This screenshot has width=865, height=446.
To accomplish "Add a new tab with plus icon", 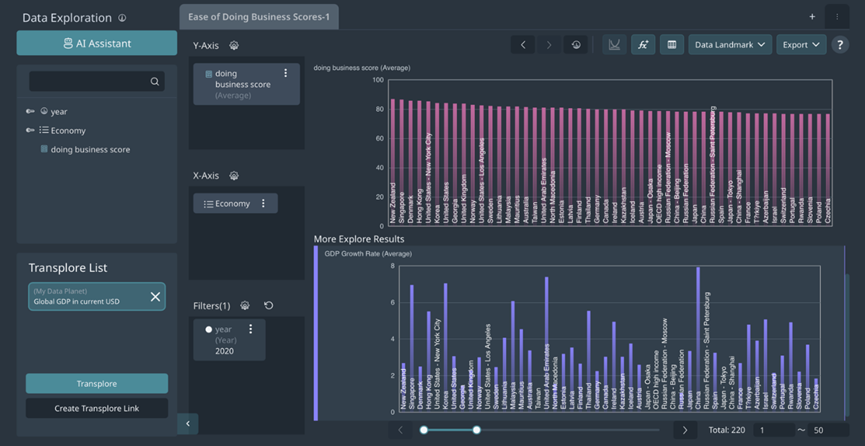I will pos(812,17).
